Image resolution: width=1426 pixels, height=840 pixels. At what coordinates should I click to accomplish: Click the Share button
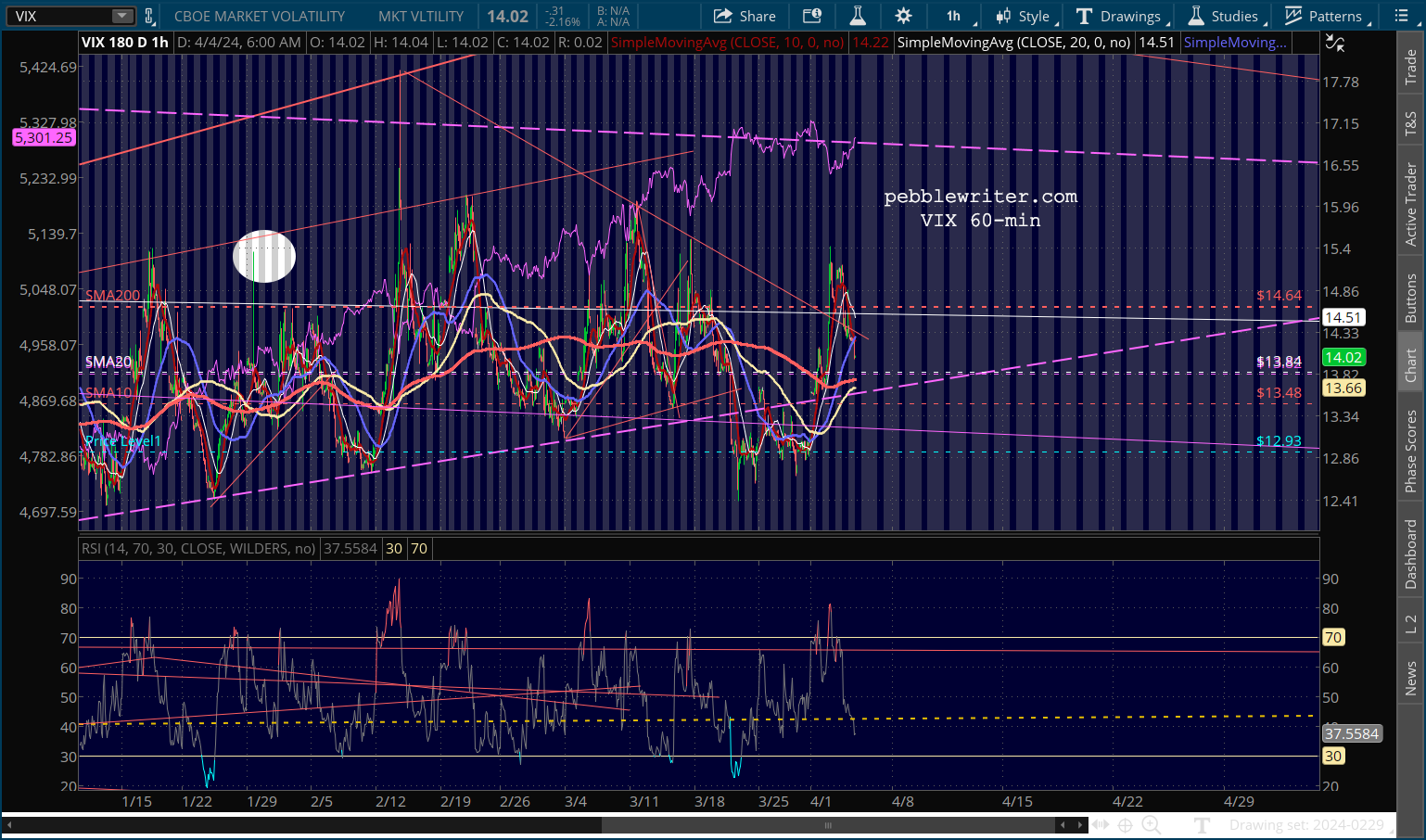pyautogui.click(x=745, y=16)
